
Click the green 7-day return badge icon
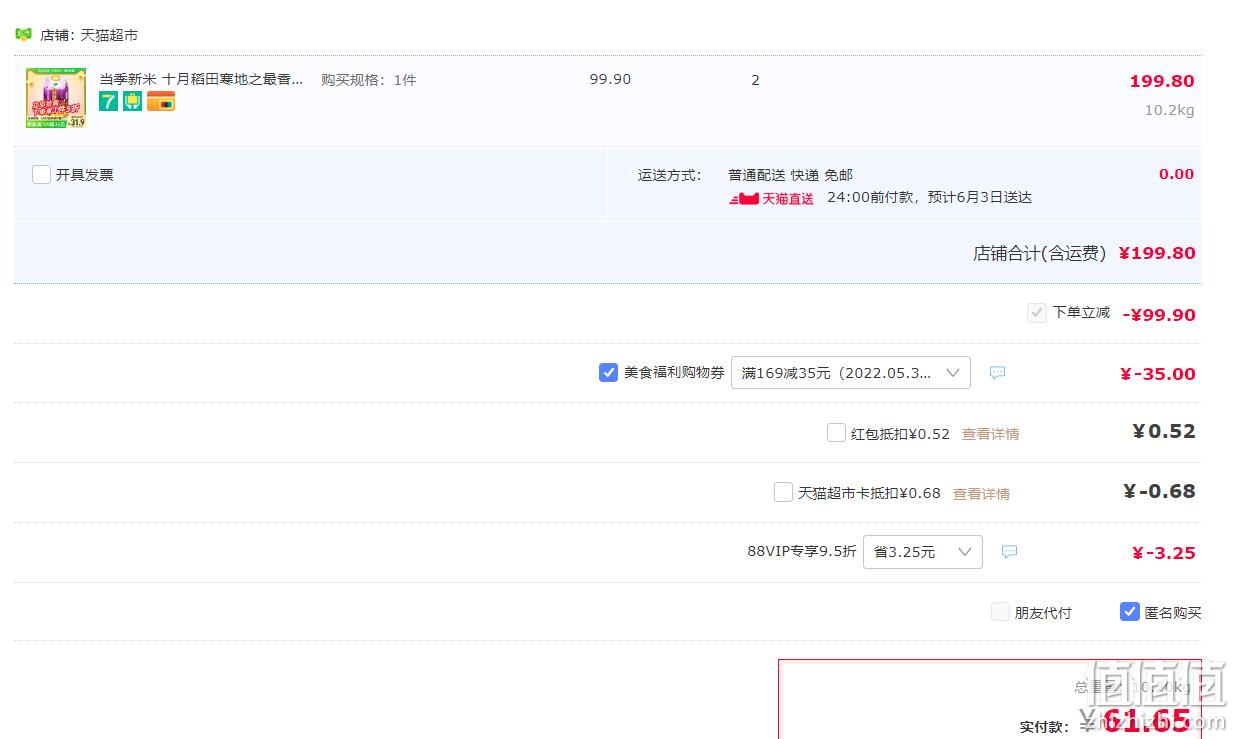click(108, 101)
